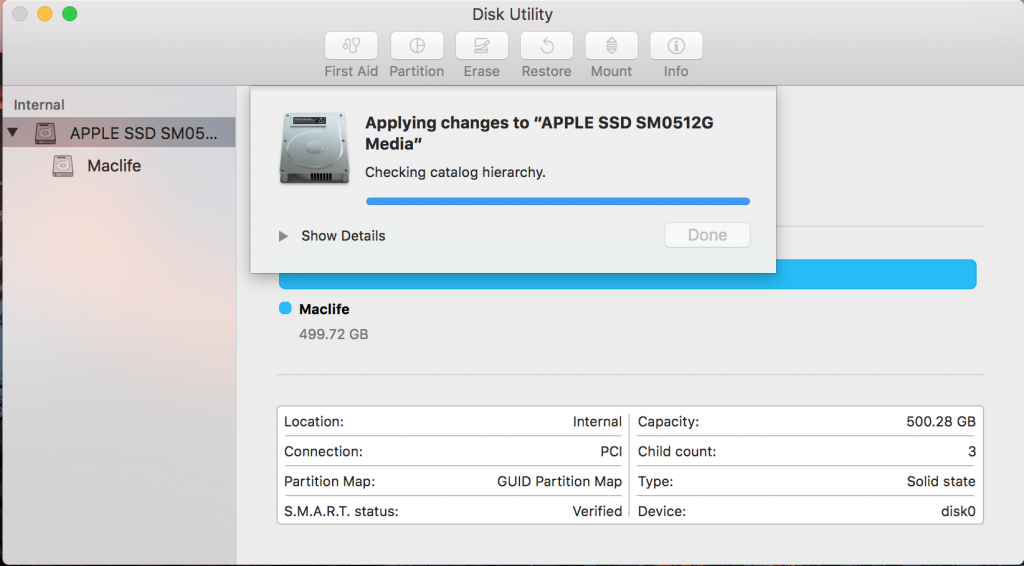Click the 499.72 GB size text
Viewport: 1024px width, 566px height.
[x=334, y=334]
